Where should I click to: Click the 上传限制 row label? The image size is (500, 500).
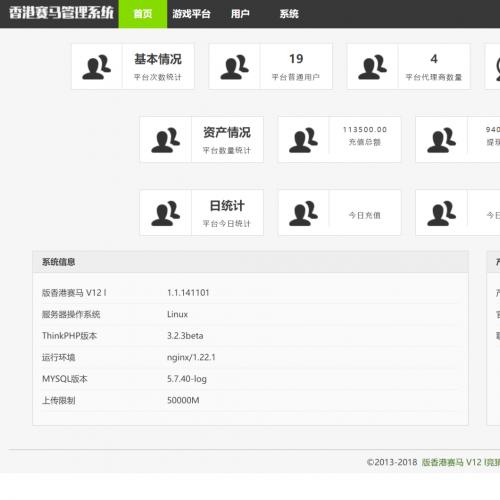click(58, 400)
